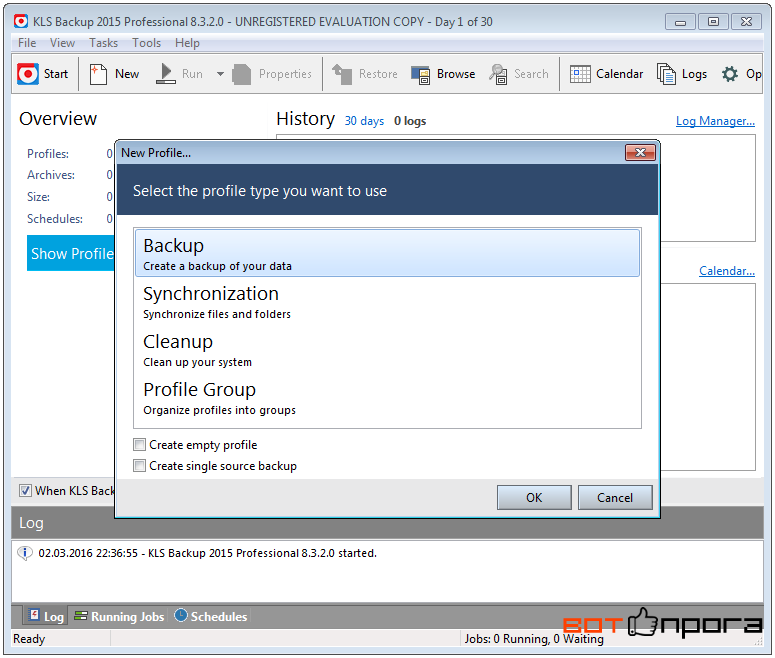
Task: Click the Cancel button
Action: (x=615, y=497)
